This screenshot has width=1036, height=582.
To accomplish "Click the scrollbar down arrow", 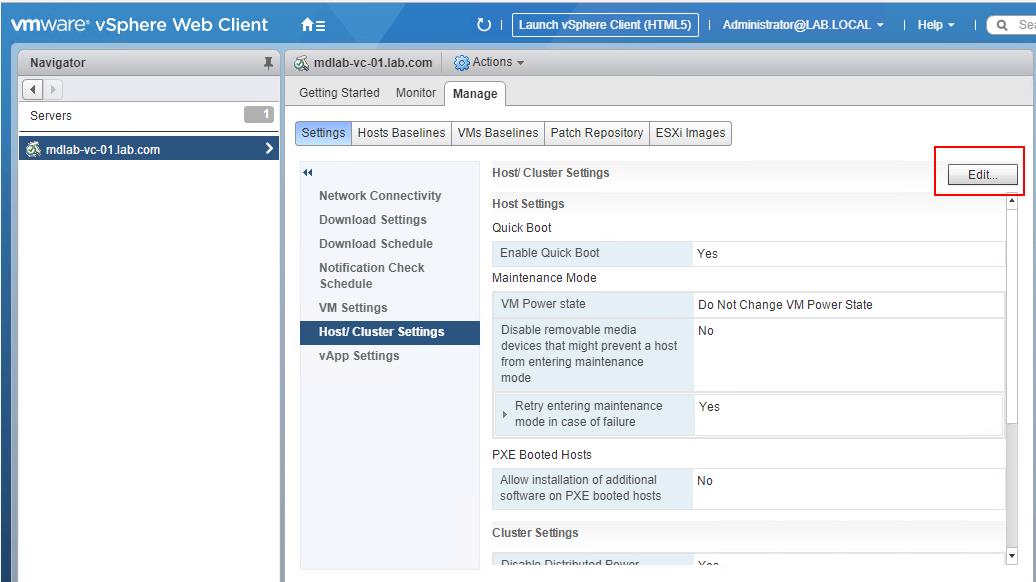I will [x=1012, y=556].
